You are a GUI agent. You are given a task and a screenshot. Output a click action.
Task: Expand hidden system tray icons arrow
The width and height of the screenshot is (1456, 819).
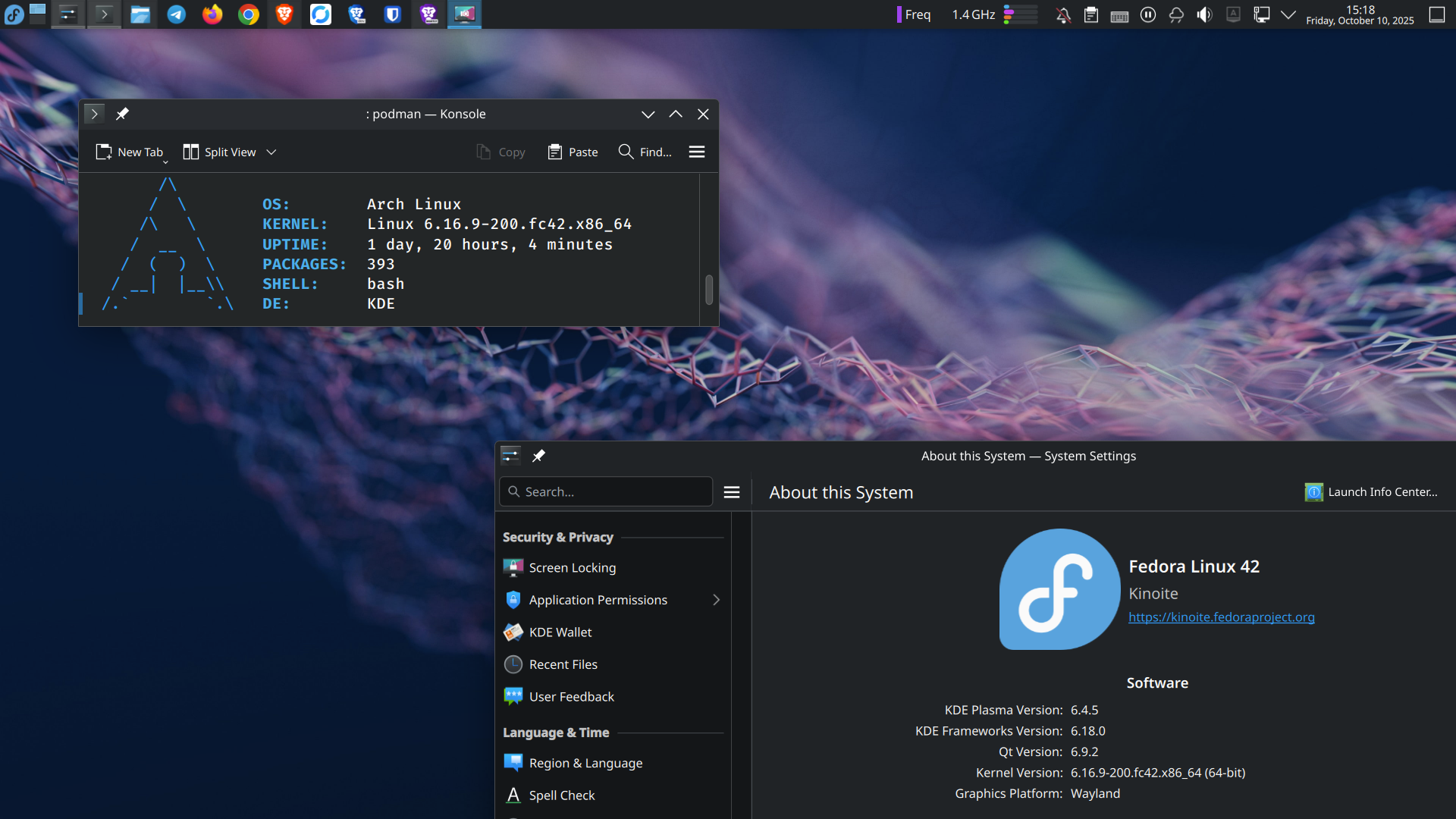click(x=1288, y=14)
